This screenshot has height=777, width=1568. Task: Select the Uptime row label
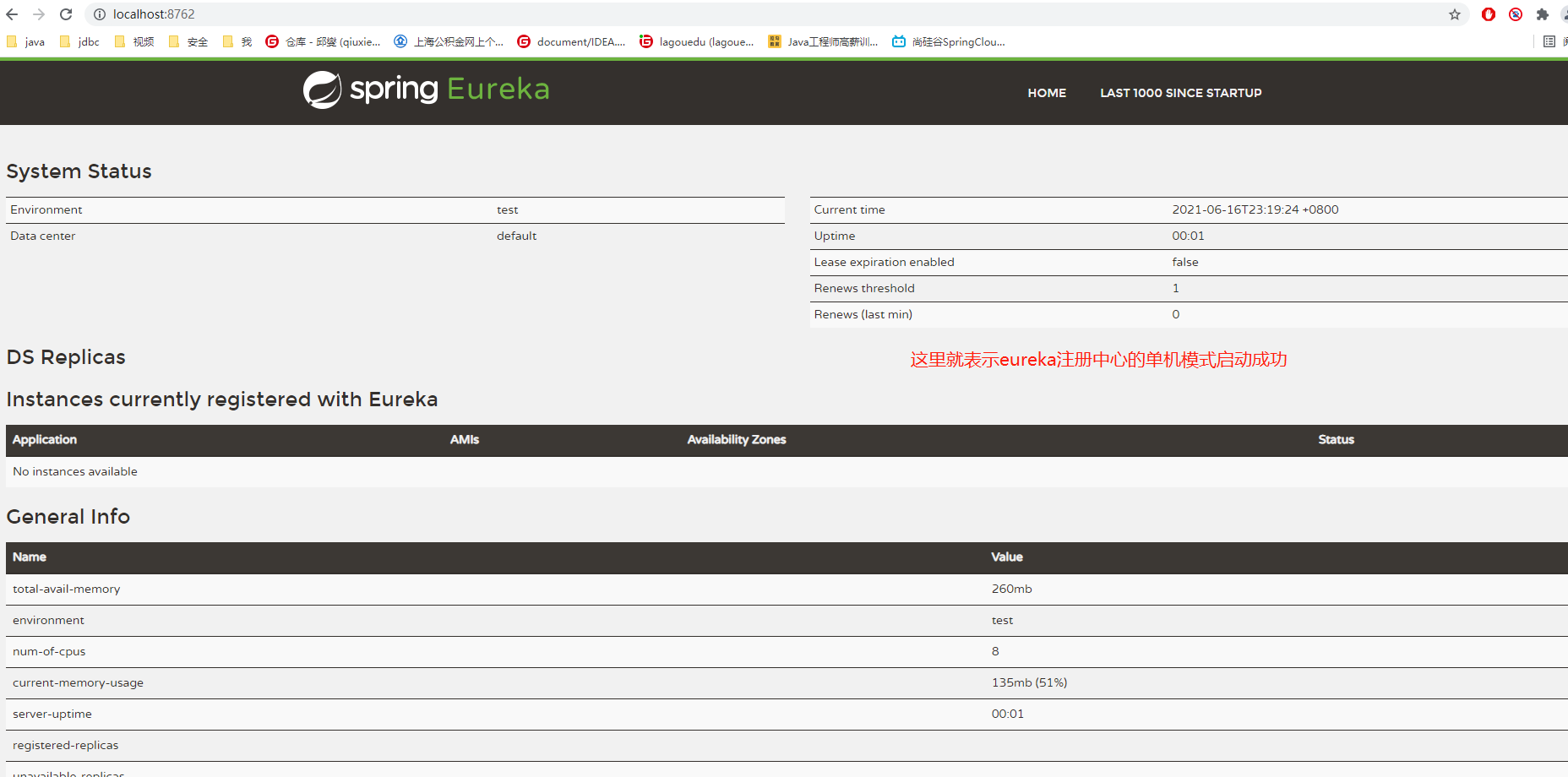point(835,236)
